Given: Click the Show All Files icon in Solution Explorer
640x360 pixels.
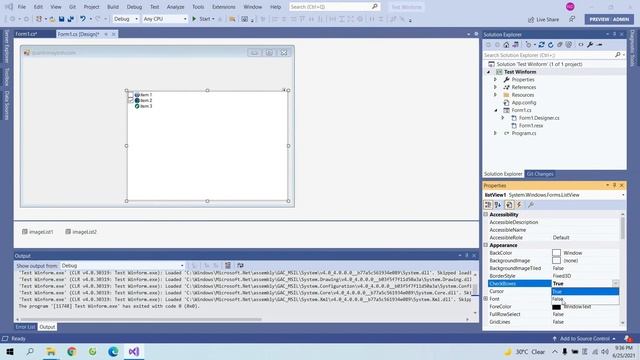Looking at the screenshot, I should (569, 44).
